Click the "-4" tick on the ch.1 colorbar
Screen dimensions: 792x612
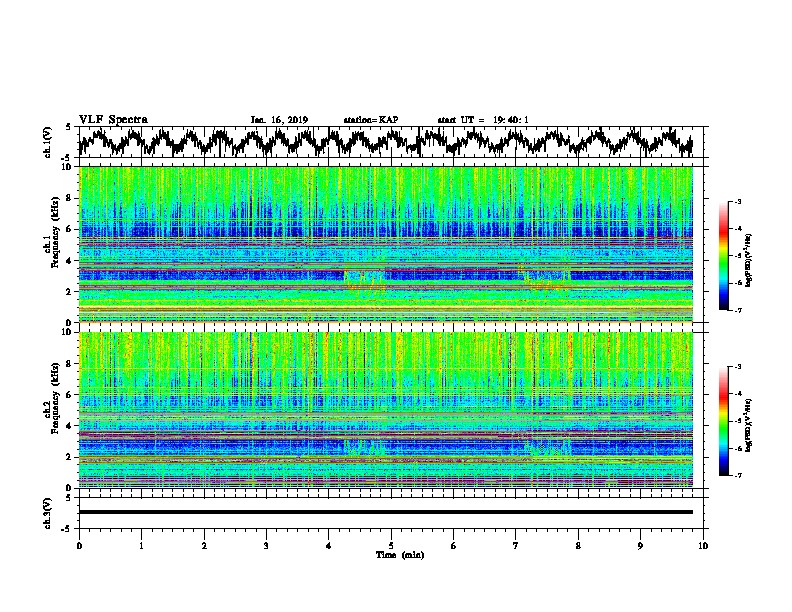click(x=738, y=229)
